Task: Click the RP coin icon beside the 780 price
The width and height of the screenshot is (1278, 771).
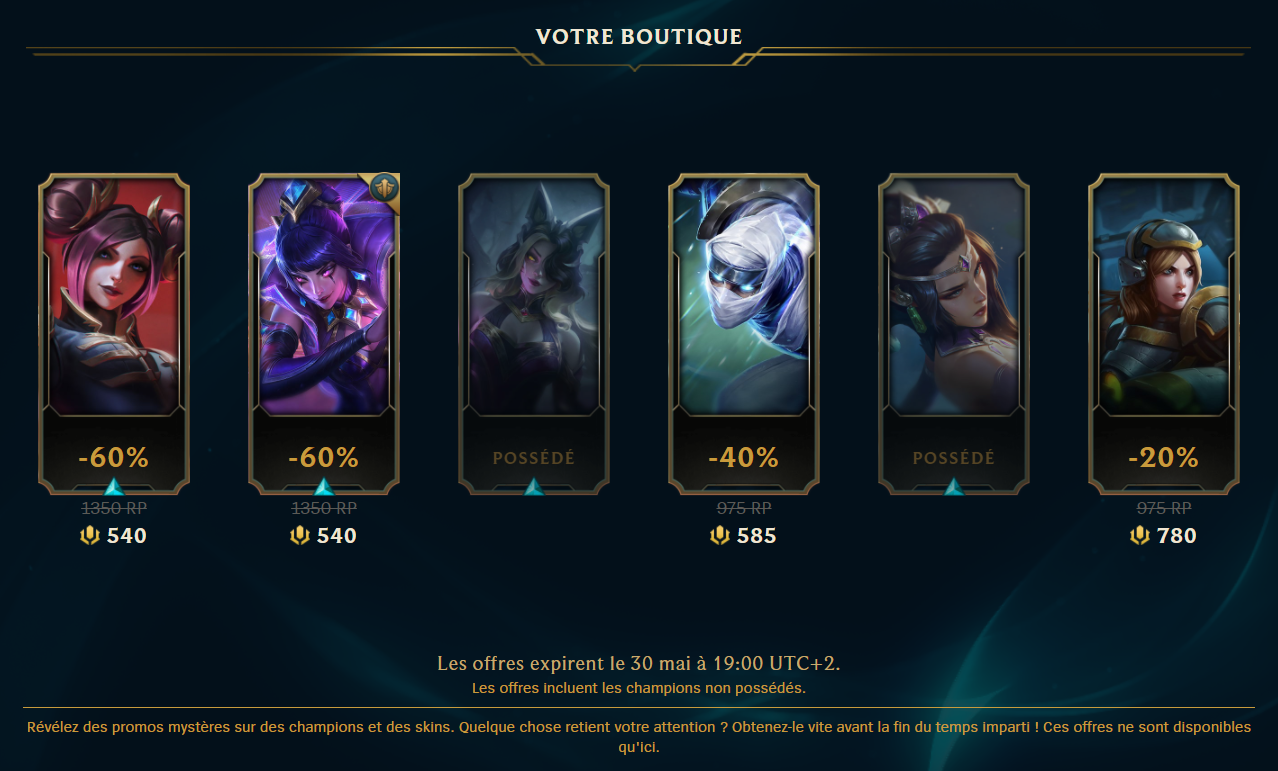Action: (1139, 536)
